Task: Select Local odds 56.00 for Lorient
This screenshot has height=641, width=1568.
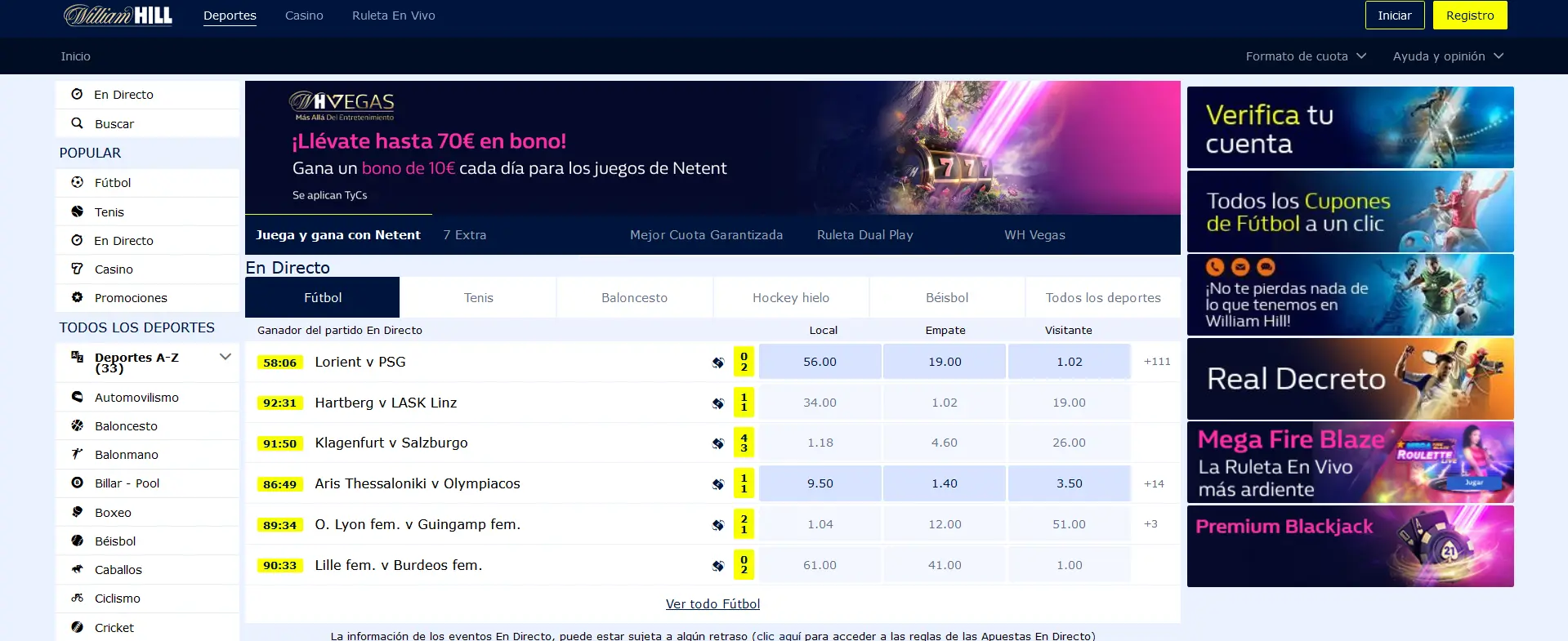Action: [820, 362]
